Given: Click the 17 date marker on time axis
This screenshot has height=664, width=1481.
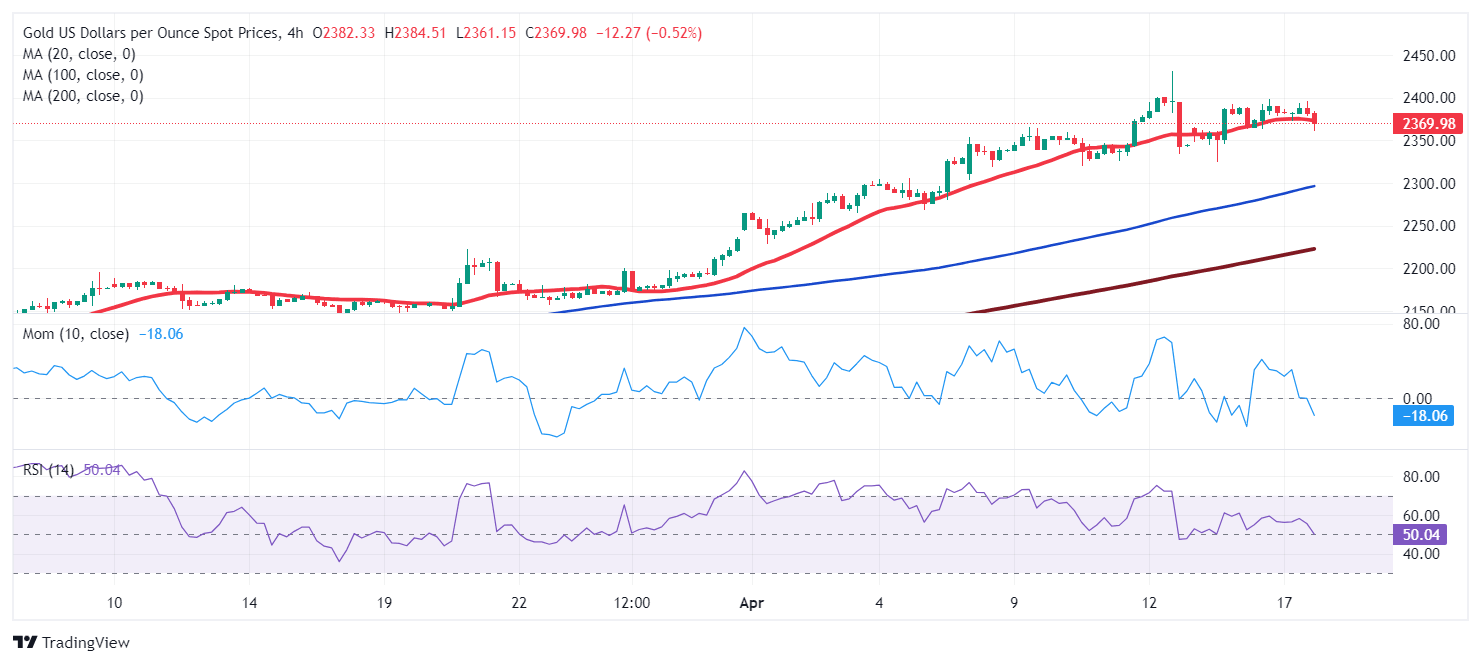Looking at the screenshot, I should [1285, 603].
